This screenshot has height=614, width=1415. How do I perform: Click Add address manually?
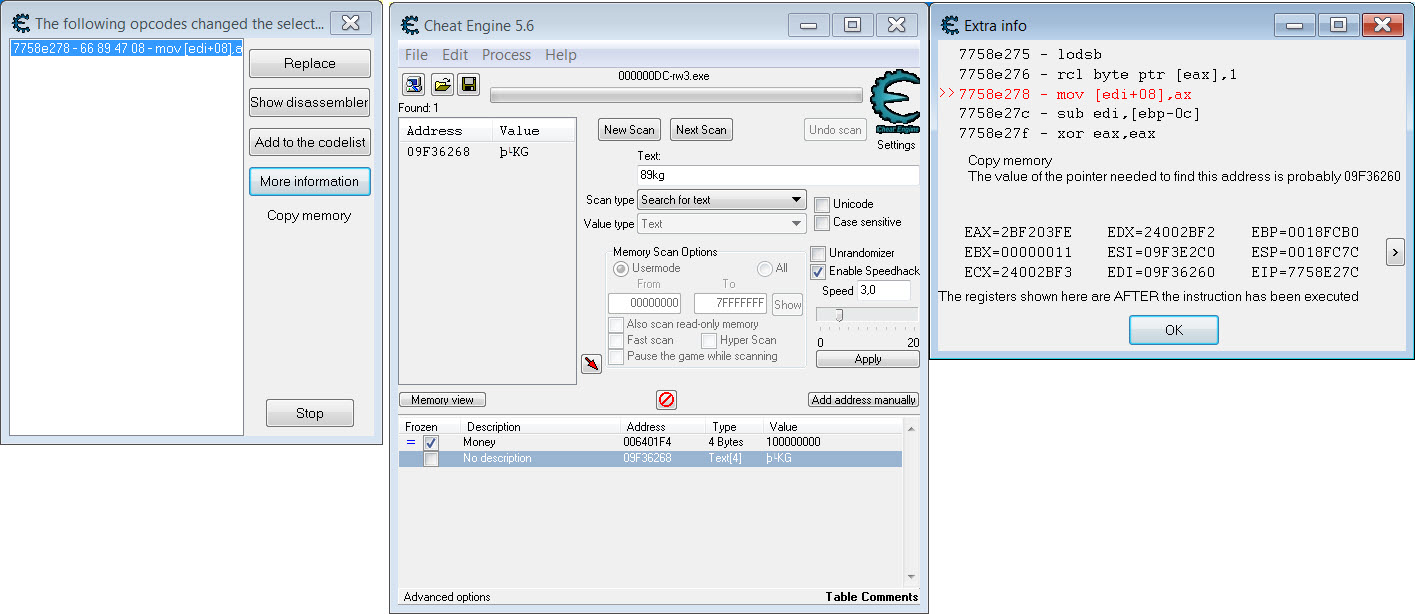(x=864, y=400)
